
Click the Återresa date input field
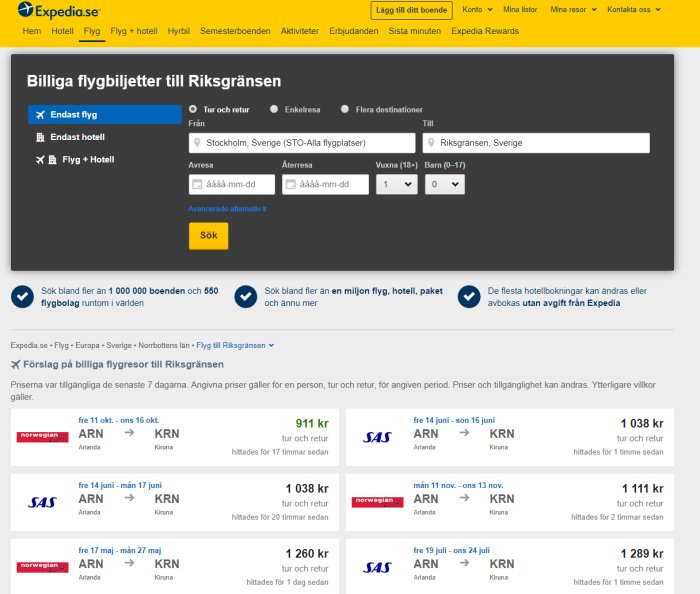coord(325,184)
